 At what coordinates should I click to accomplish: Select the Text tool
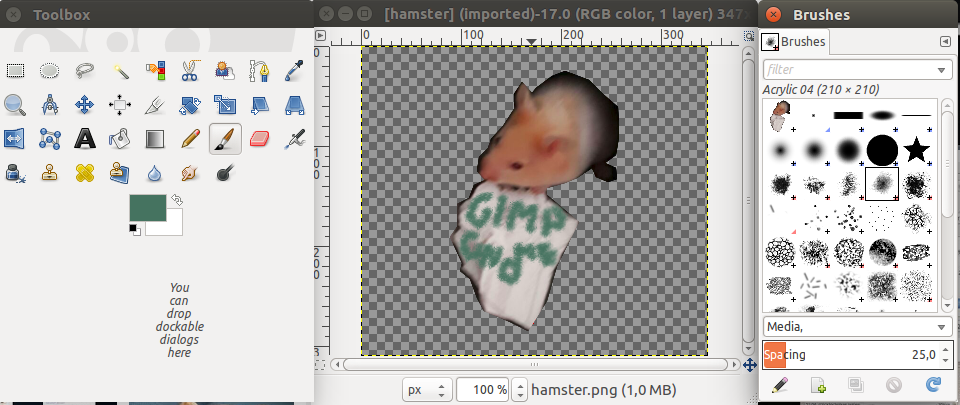(84, 139)
